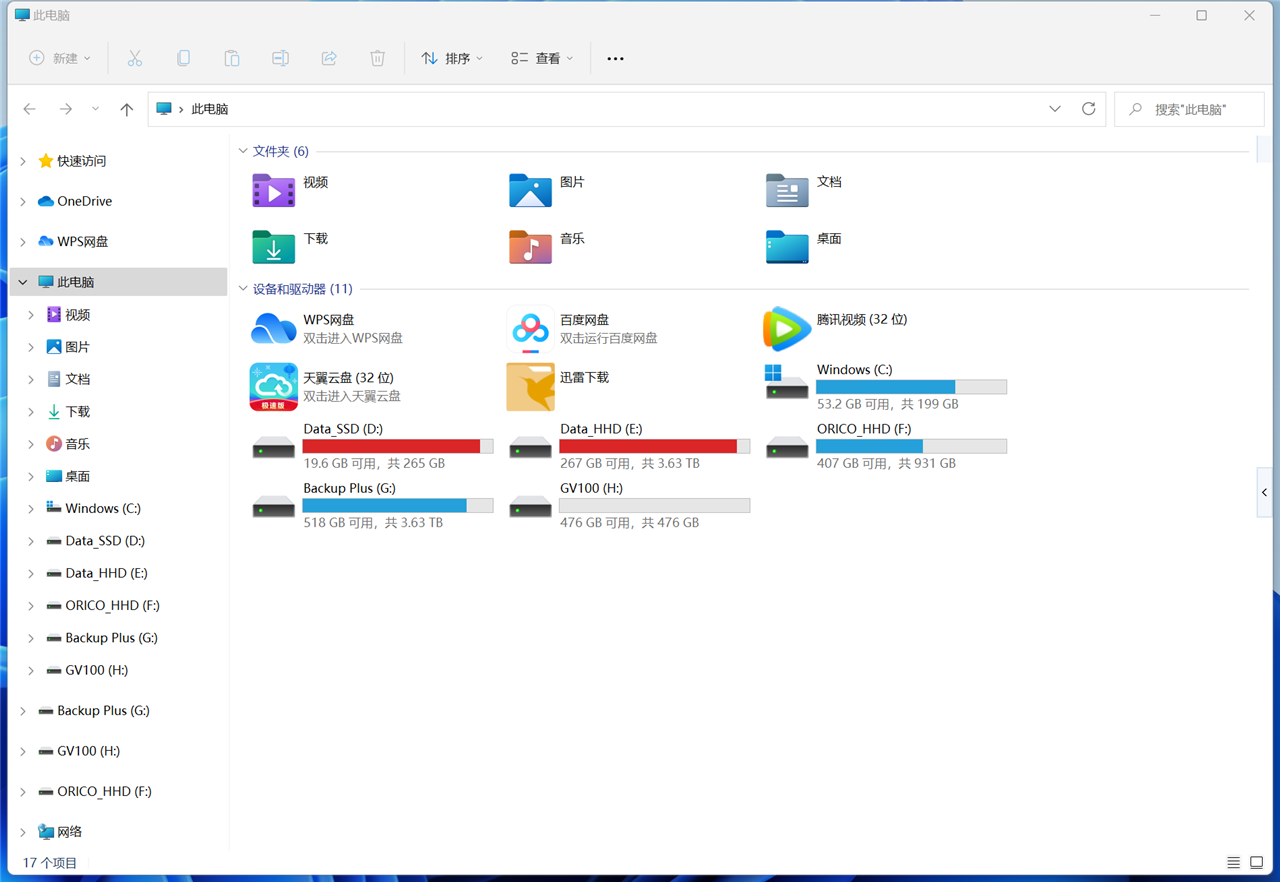Open 下载 in navigation pane
This screenshot has width=1280, height=882.
(68, 411)
